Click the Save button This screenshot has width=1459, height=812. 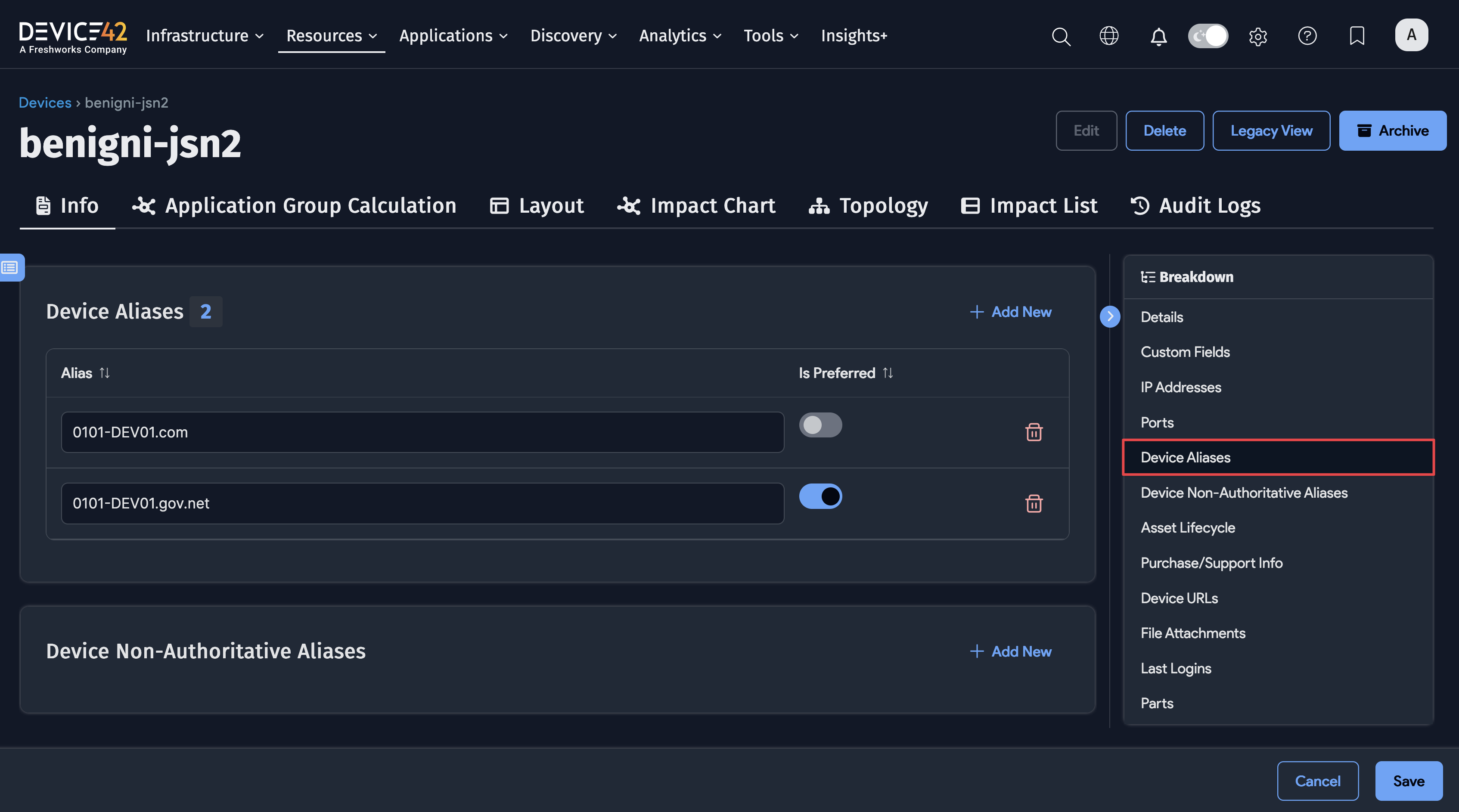(1408, 781)
